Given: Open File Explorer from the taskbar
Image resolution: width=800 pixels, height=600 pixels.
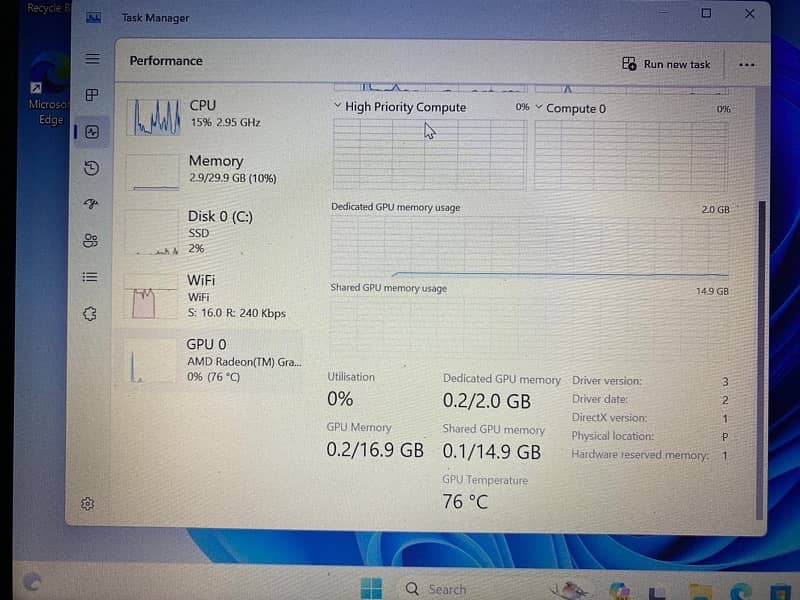Looking at the screenshot, I should coord(700,592).
